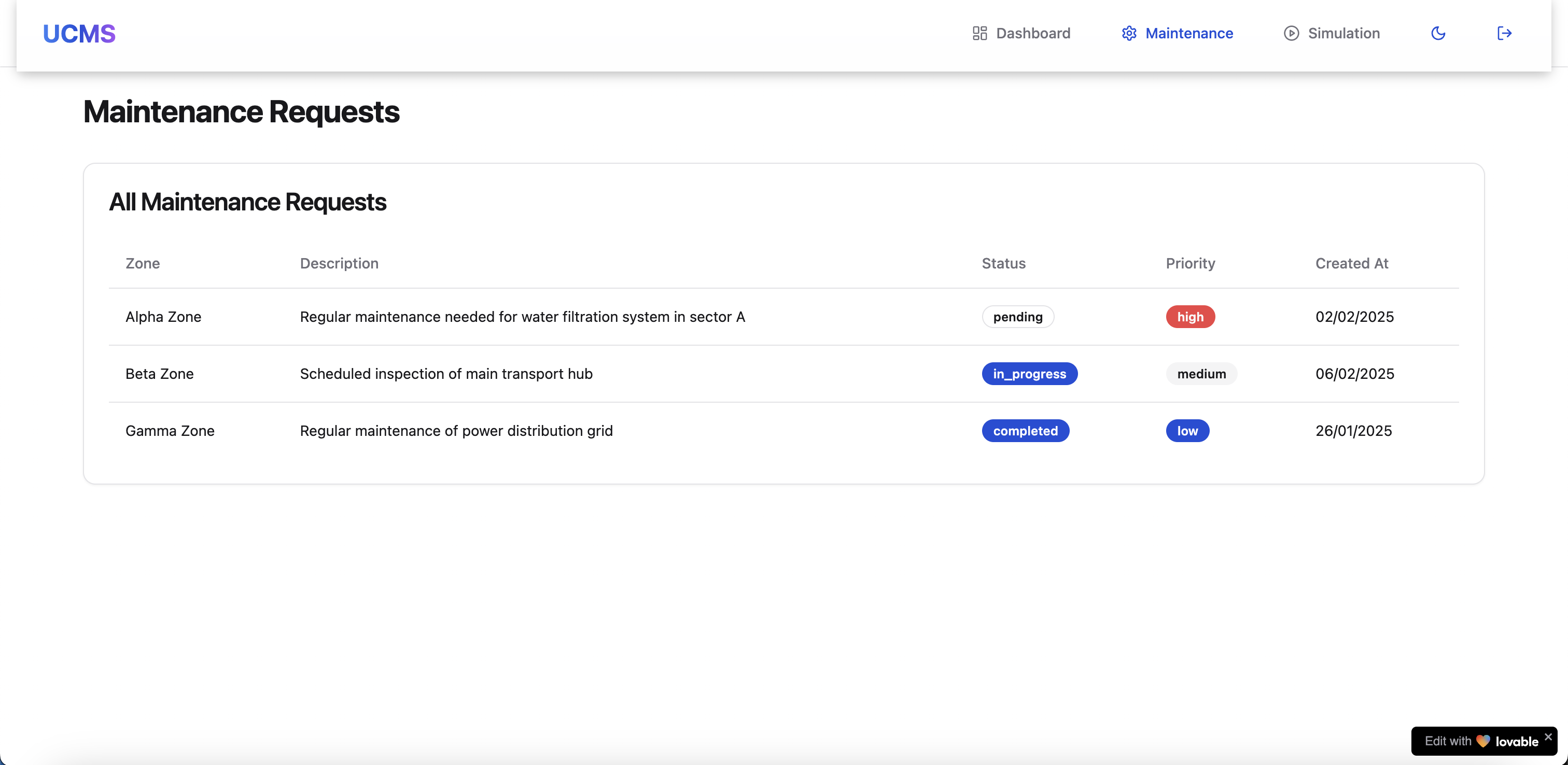This screenshot has width=1568, height=765.
Task: Click the red high priority badge
Action: coord(1190,317)
